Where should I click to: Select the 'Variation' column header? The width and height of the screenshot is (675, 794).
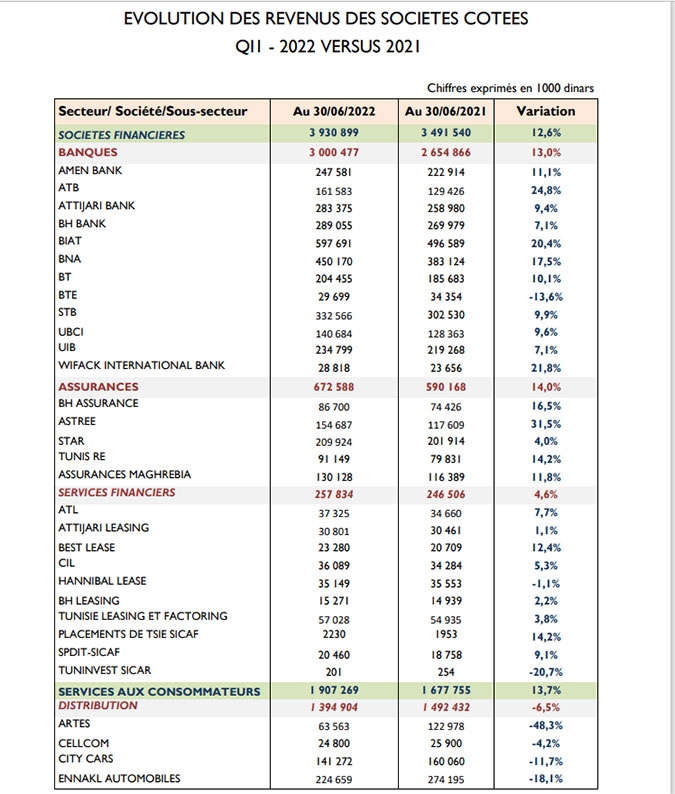pos(546,111)
